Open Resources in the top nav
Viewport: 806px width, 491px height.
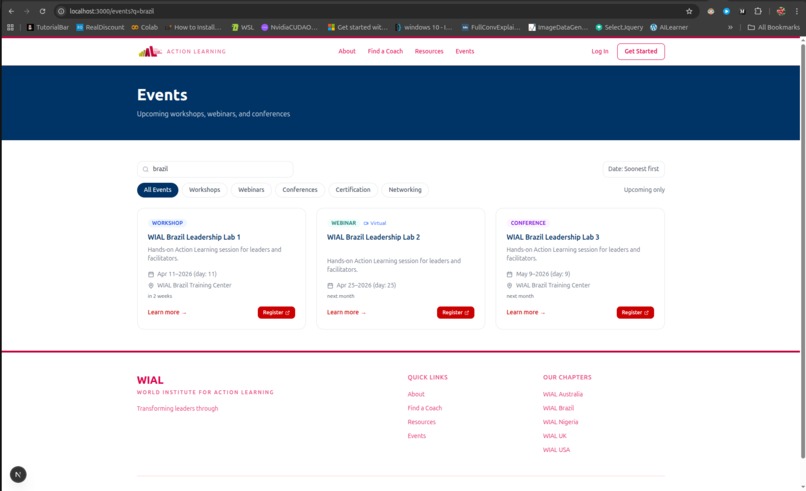pos(429,51)
